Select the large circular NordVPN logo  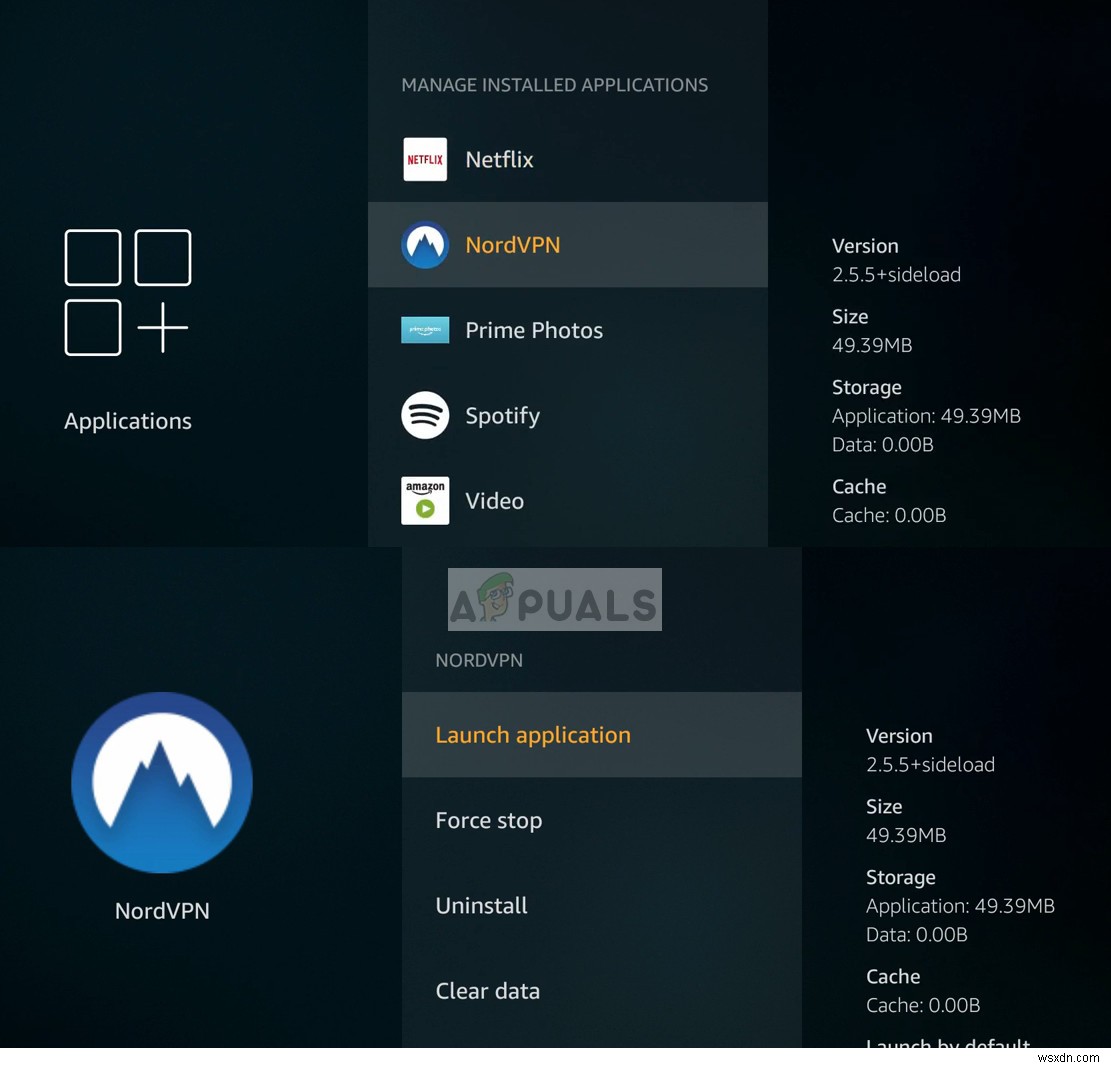161,781
